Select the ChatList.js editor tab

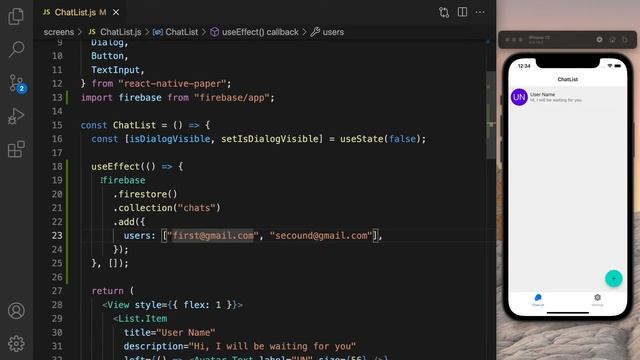pyautogui.click(x=81, y=12)
